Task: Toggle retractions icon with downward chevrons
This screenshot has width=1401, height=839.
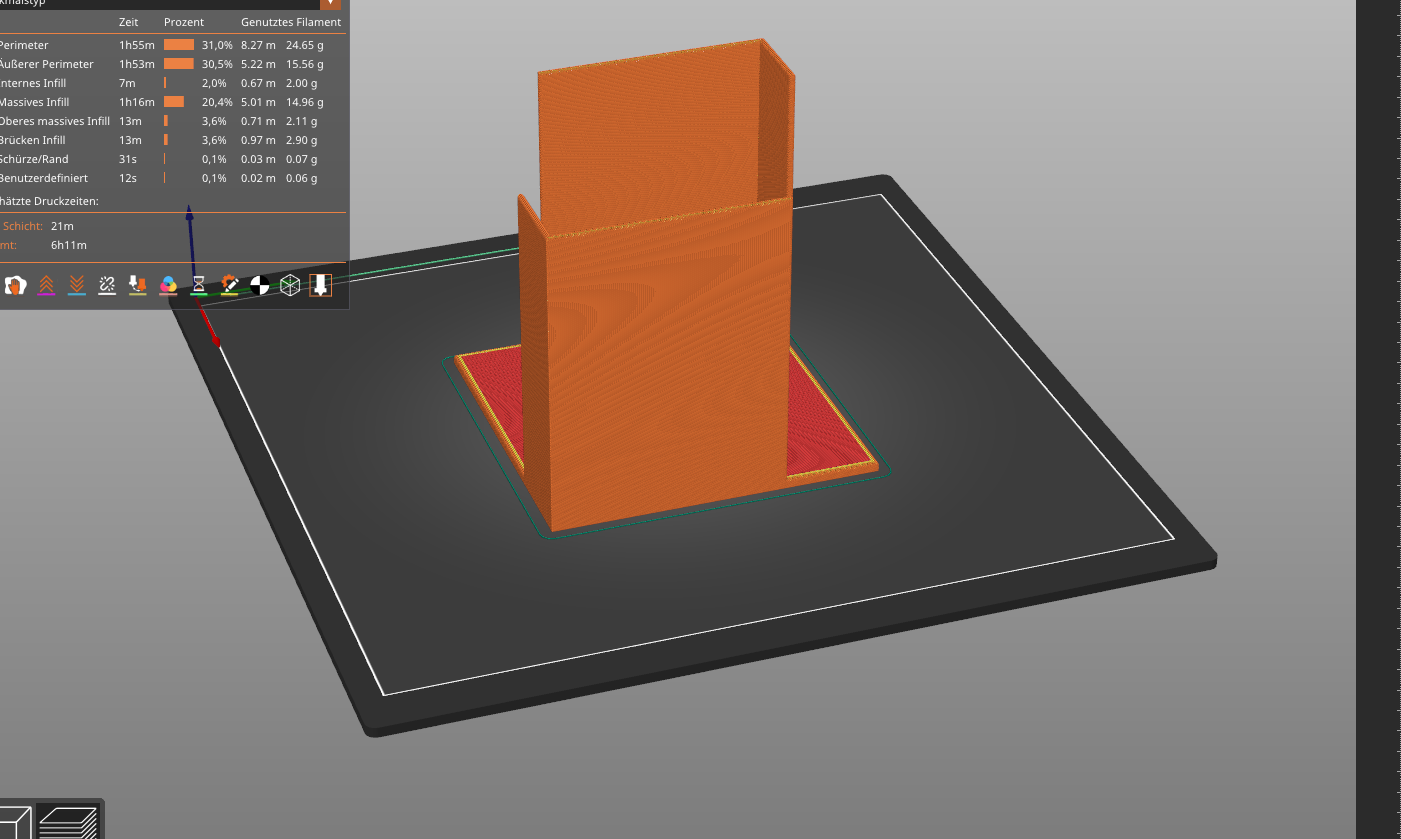Action: click(x=76, y=286)
